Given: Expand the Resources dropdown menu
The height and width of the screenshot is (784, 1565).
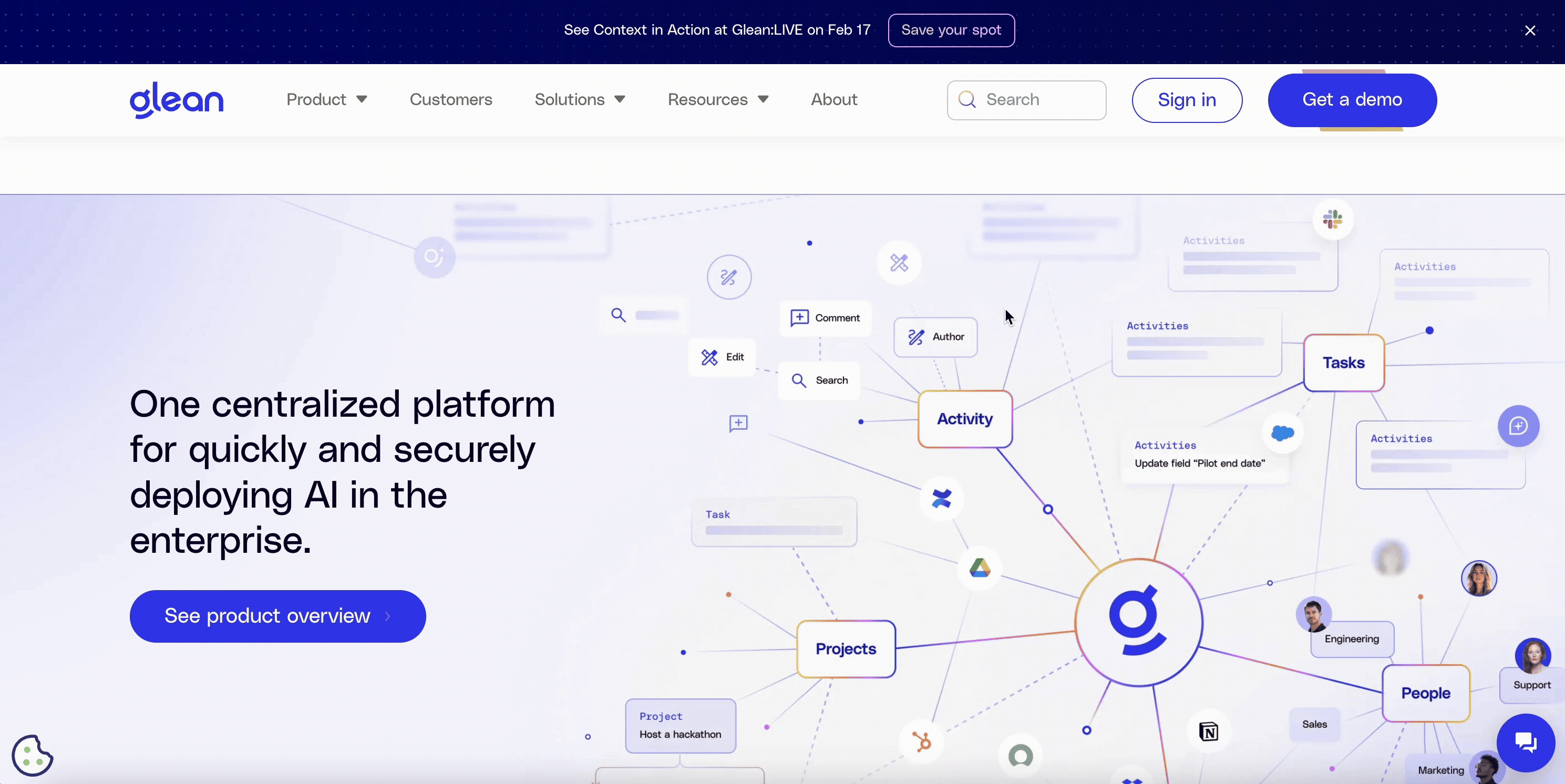Looking at the screenshot, I should tap(718, 100).
